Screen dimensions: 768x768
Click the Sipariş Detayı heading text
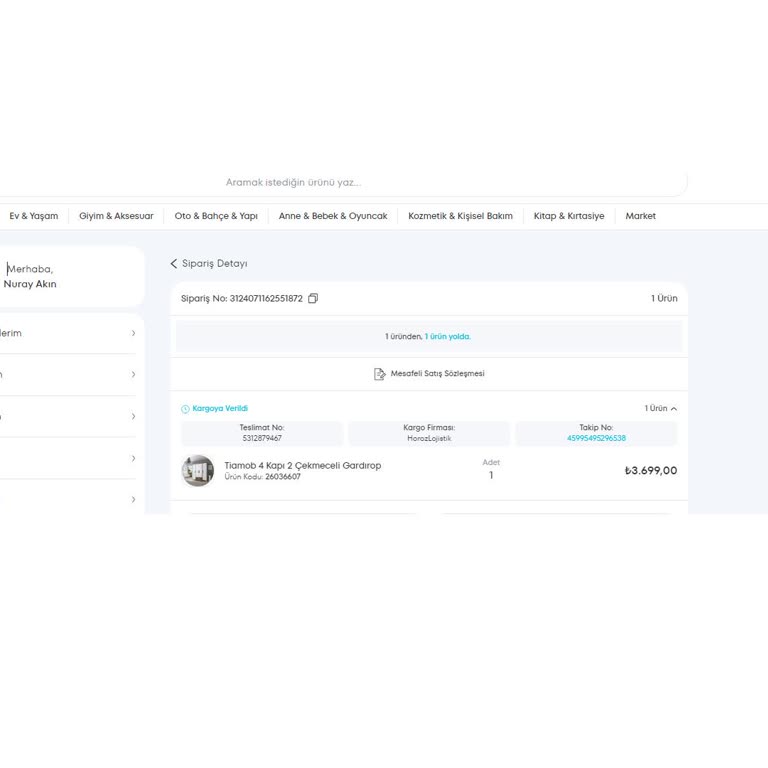[215, 264]
